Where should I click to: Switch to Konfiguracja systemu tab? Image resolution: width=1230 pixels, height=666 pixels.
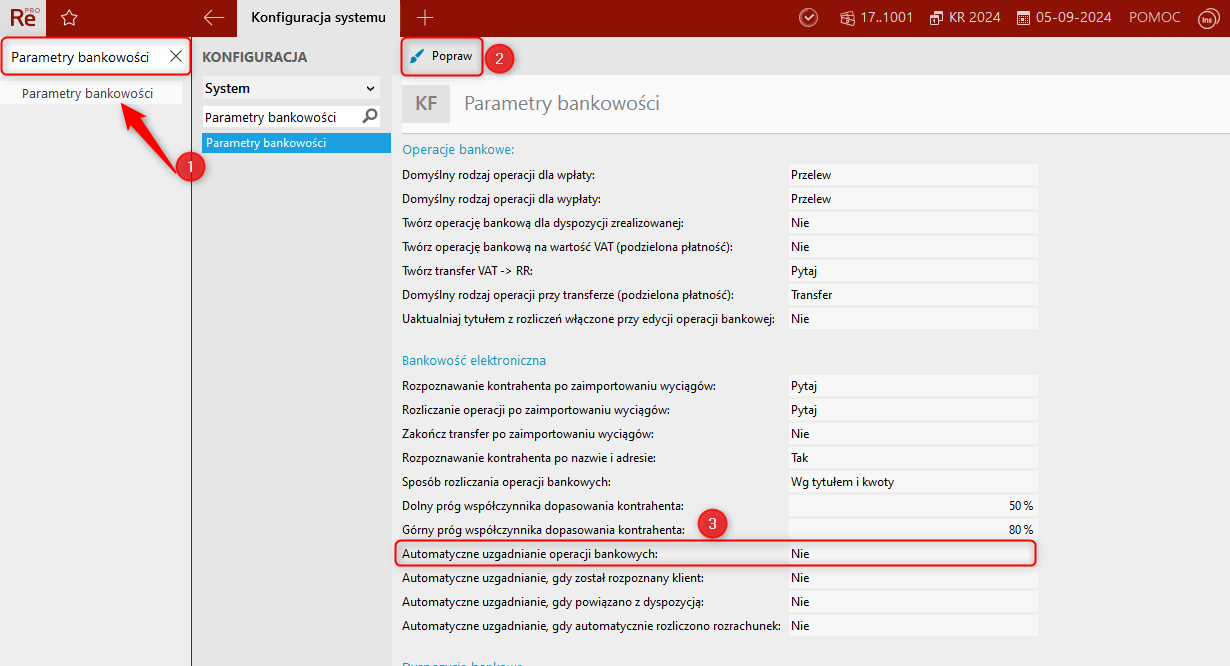318,17
